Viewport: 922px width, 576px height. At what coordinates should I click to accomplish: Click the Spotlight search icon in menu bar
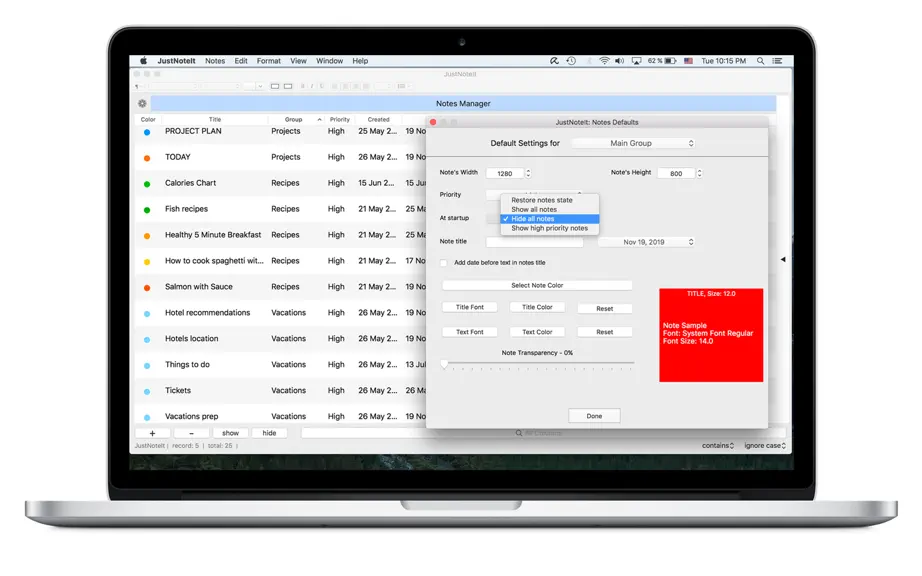pos(760,61)
